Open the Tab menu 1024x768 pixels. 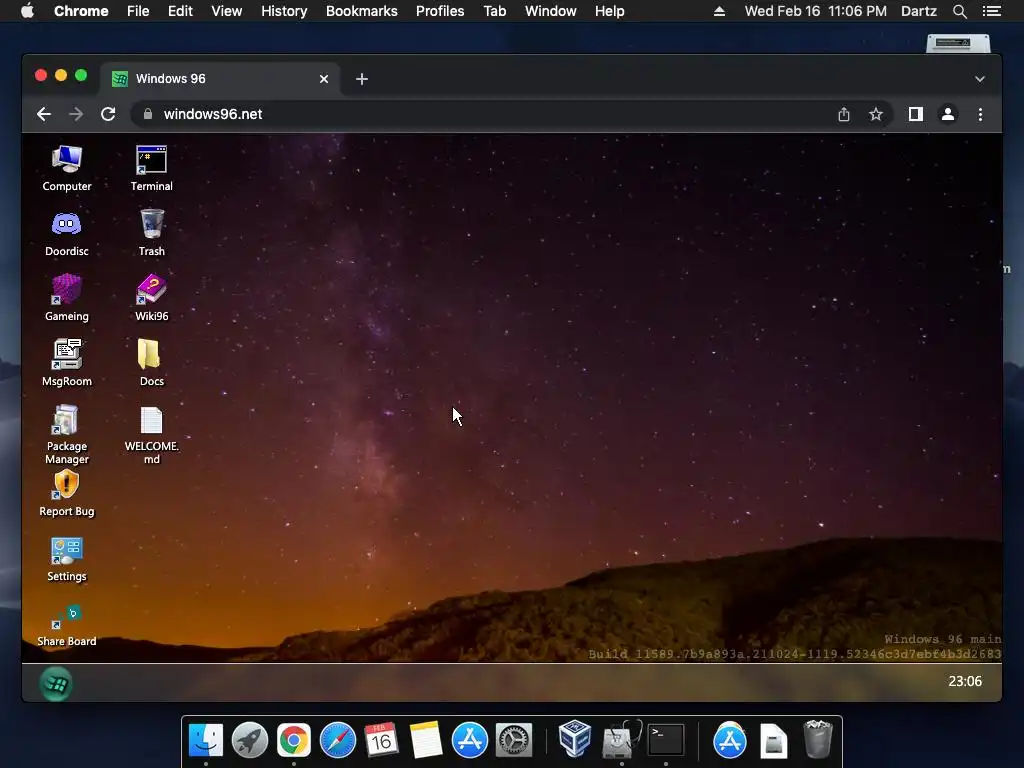[495, 11]
